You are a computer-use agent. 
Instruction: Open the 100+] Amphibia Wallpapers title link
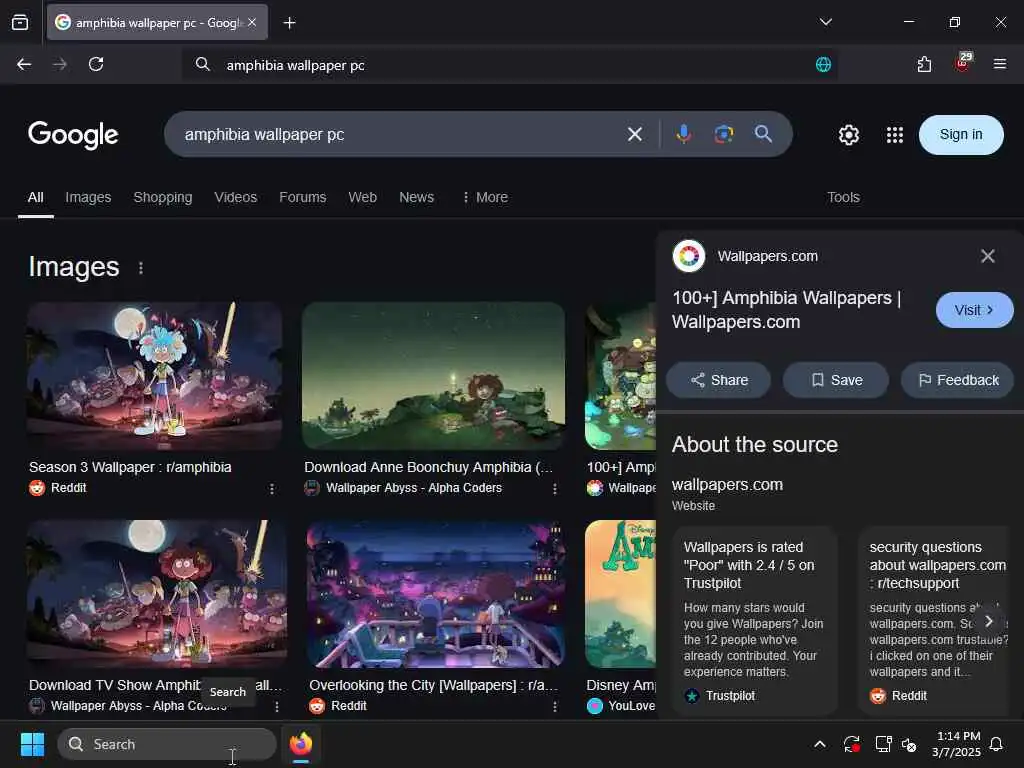pos(786,310)
